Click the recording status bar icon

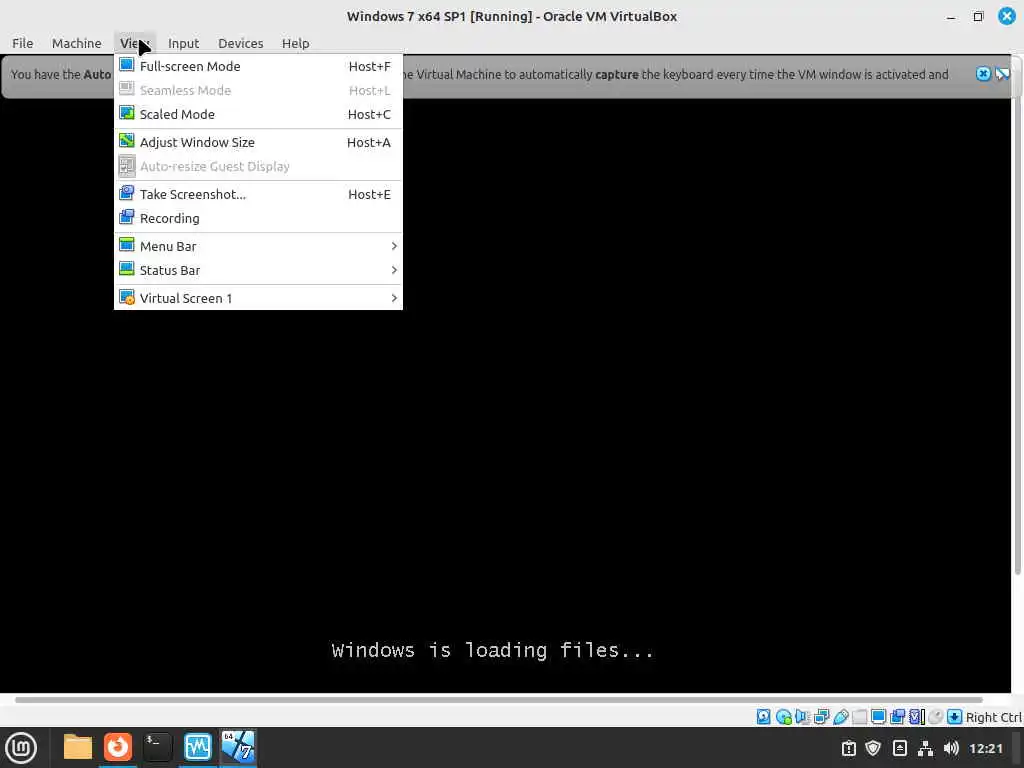[x=897, y=717]
